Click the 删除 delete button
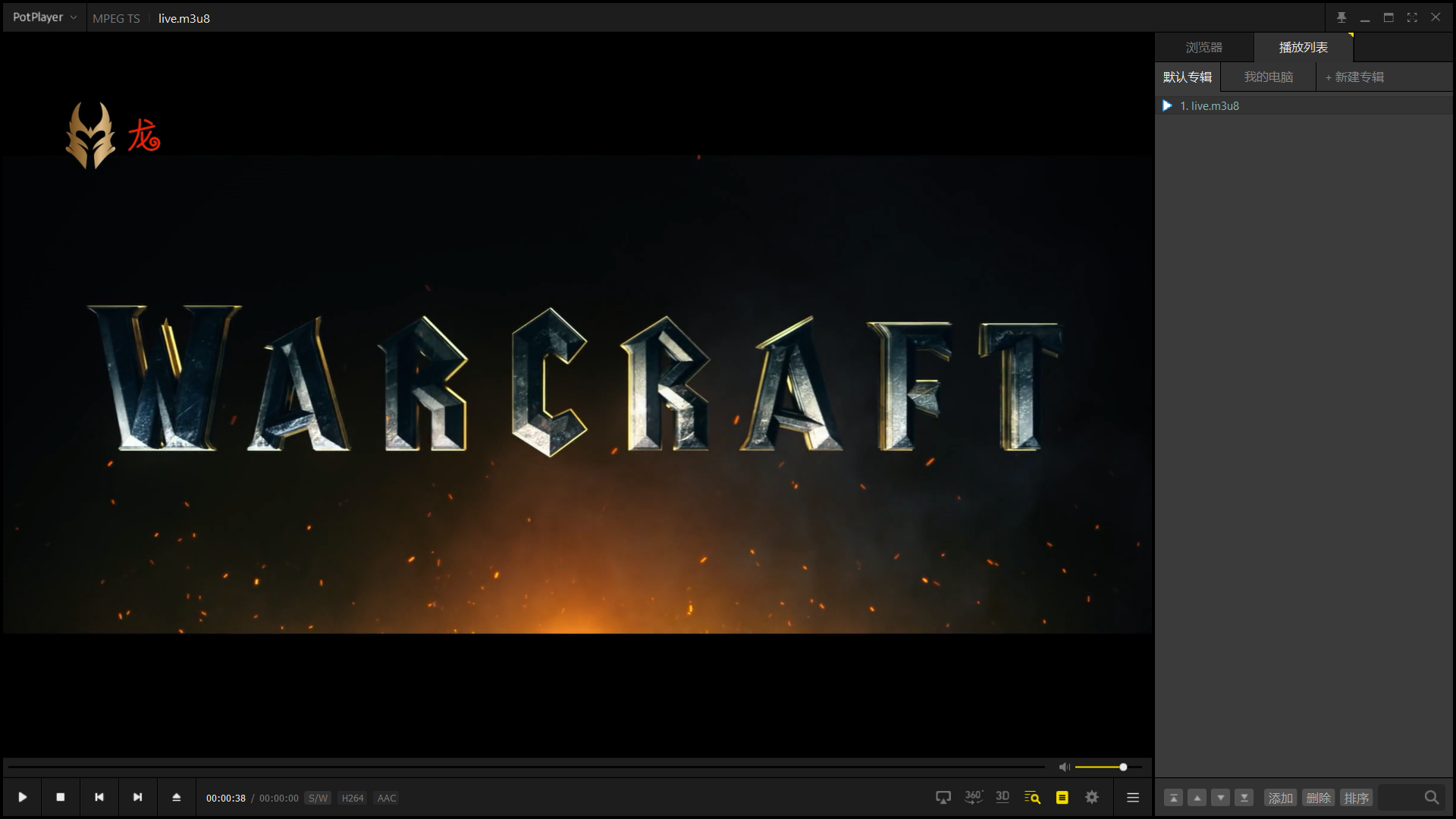1456x819 pixels. point(1319,798)
